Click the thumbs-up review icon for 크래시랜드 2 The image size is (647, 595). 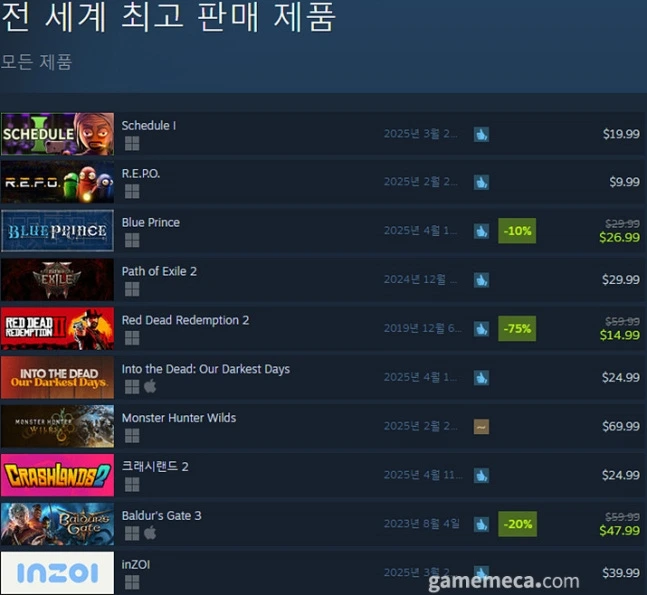tap(481, 475)
